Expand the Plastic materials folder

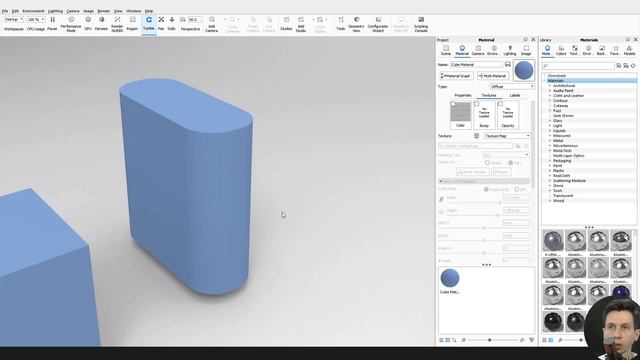pos(550,171)
